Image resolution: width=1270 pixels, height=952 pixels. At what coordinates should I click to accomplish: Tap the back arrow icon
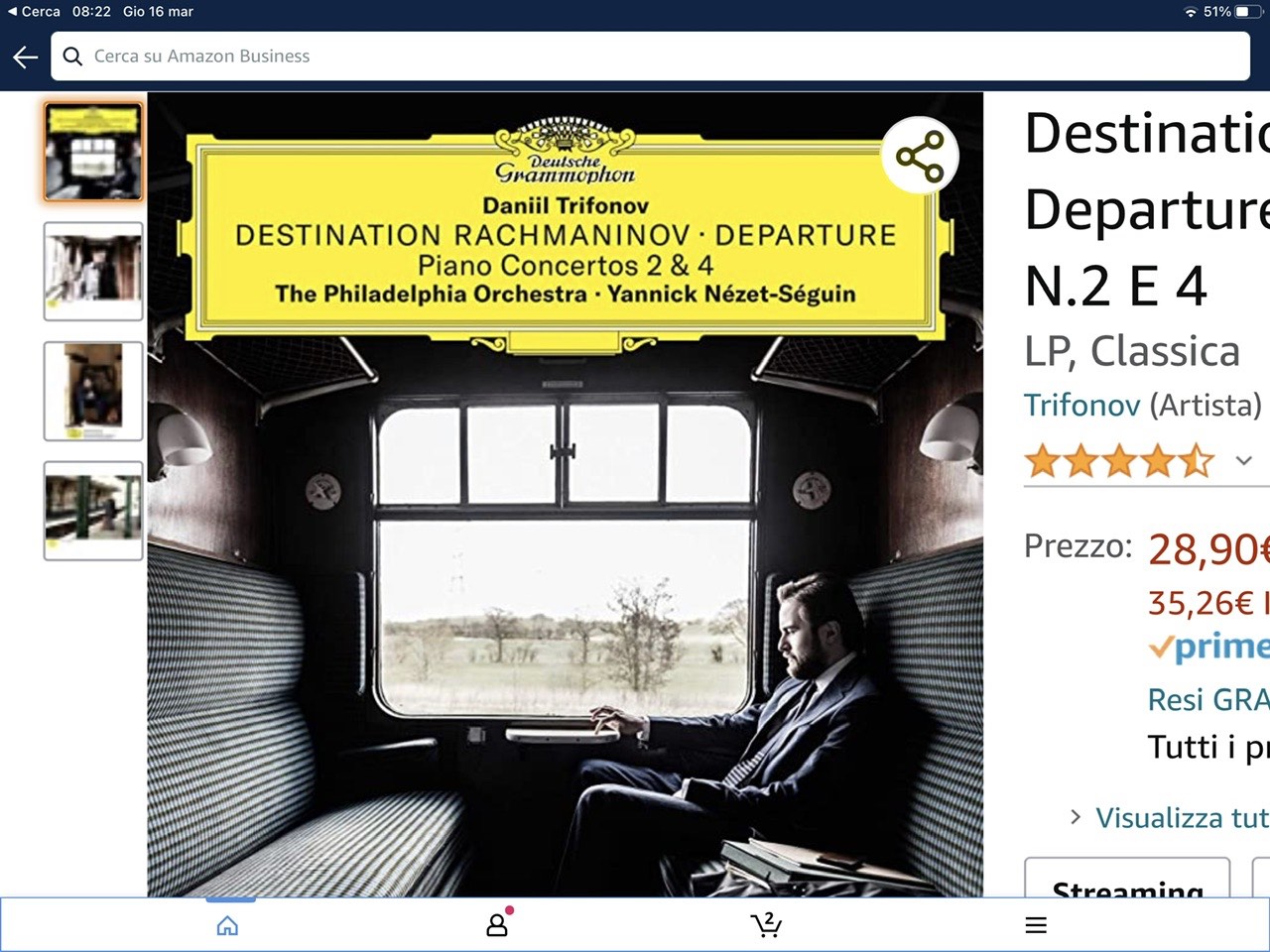point(26,57)
